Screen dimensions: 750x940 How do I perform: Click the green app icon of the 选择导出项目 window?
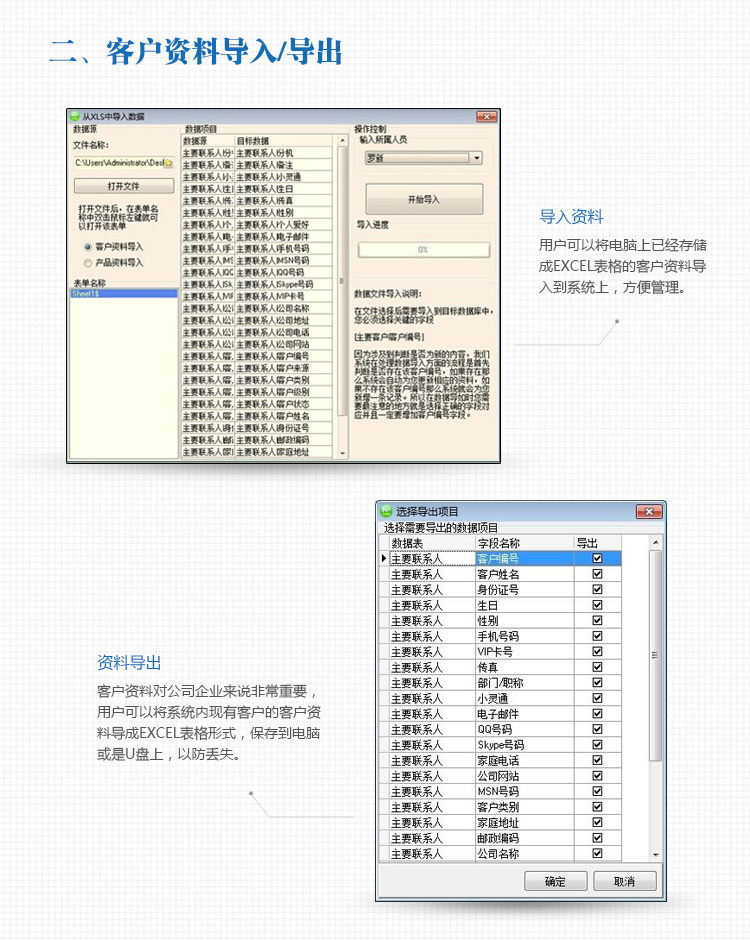pos(386,511)
